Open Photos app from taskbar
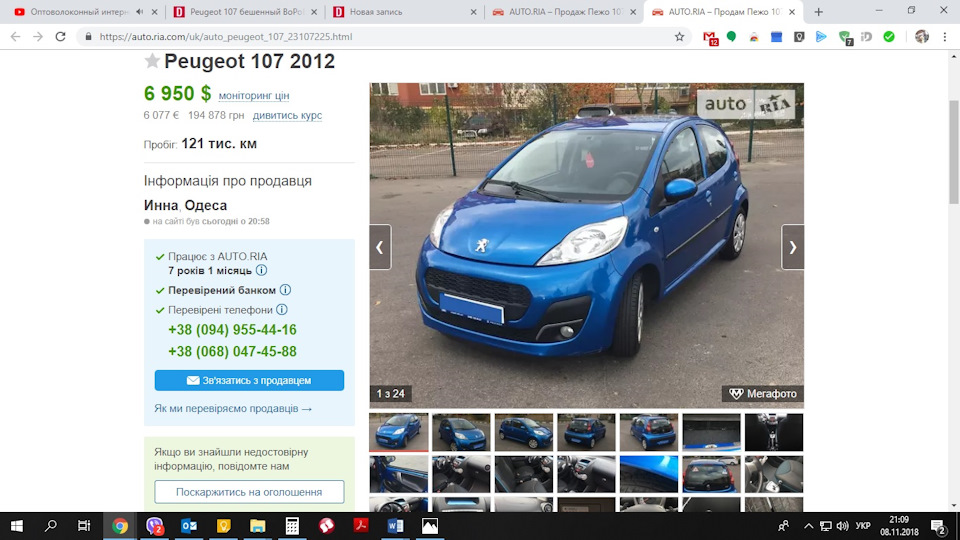 coord(430,526)
